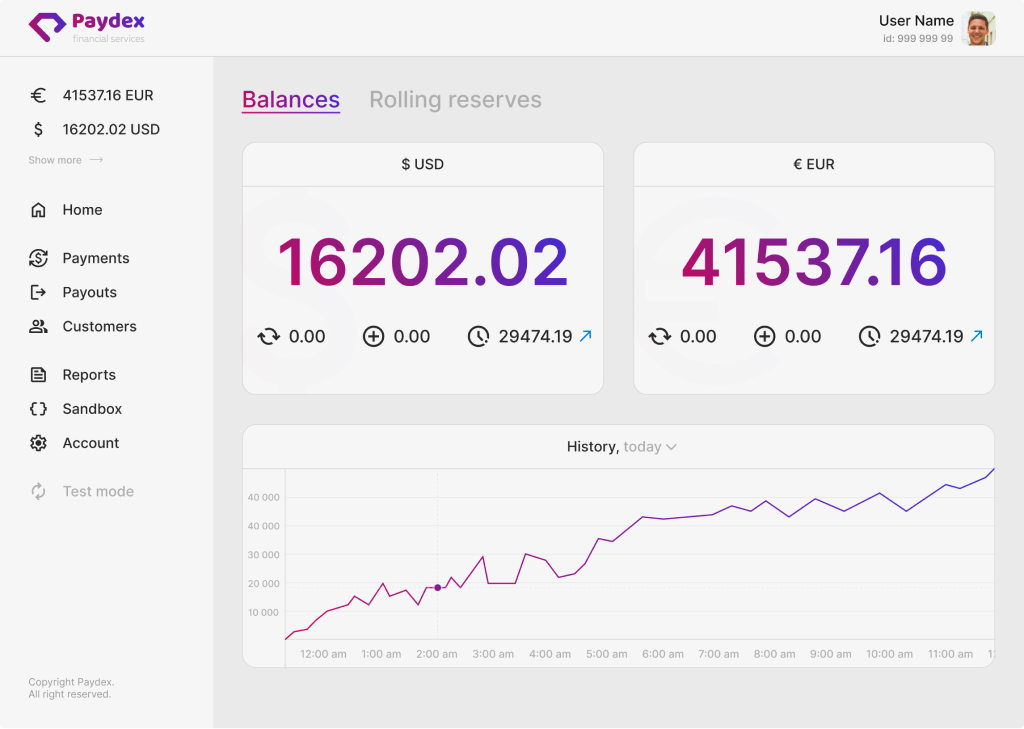
Task: Click 29474.19 value in USD card
Action: coord(535,336)
